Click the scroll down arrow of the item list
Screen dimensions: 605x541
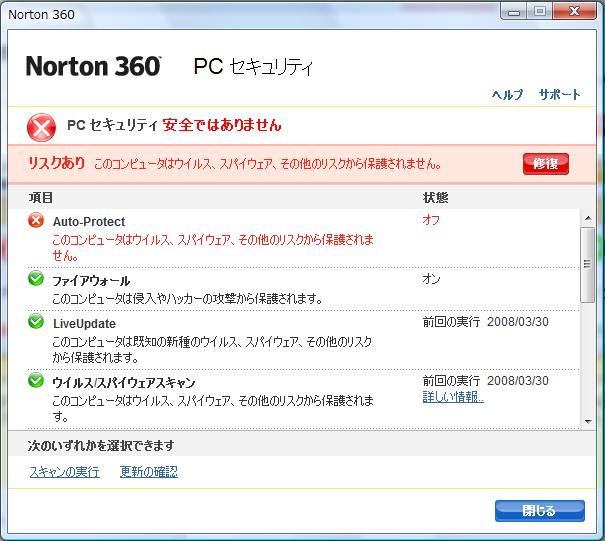pos(588,421)
